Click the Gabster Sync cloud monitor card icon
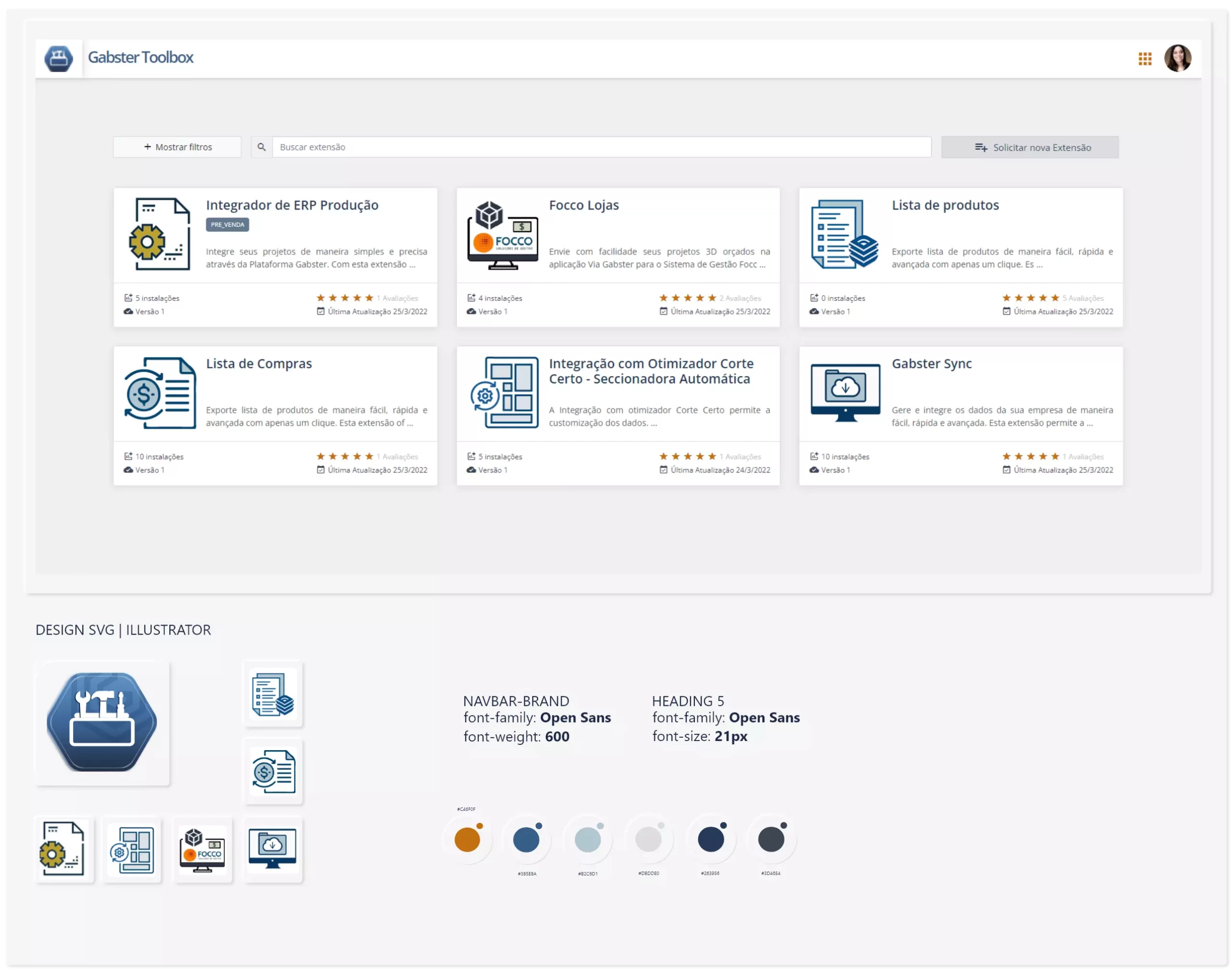The width and height of the screenshot is (1232, 974). point(845,393)
